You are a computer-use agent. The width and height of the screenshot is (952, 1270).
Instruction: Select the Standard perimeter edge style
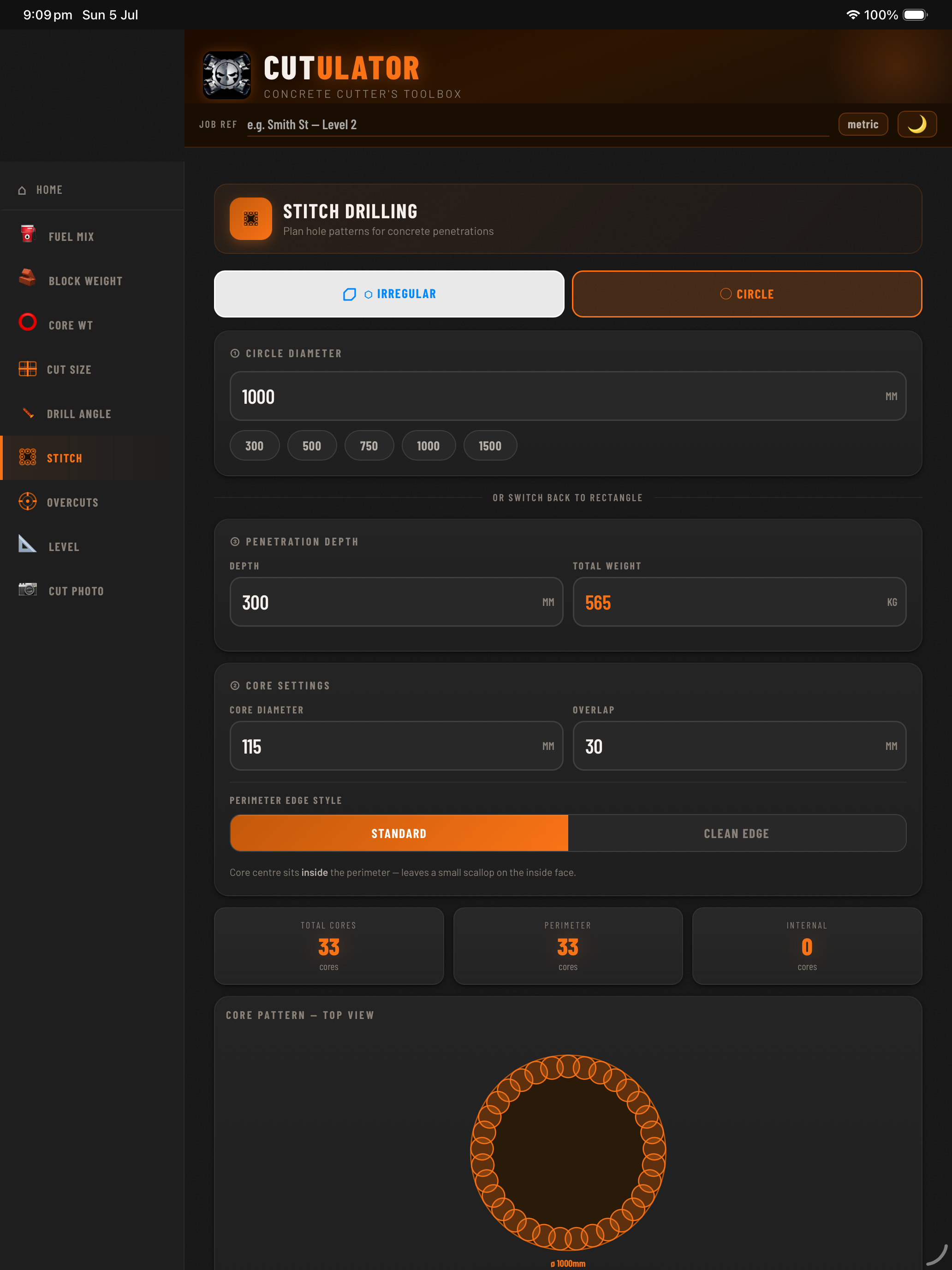pyautogui.click(x=399, y=833)
